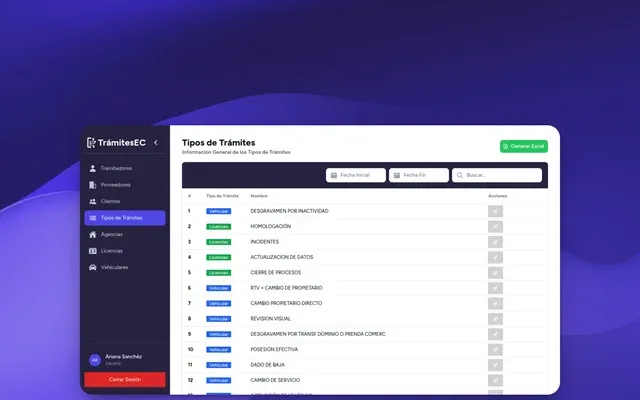Viewport: 640px width, 400px height.
Task: Edit CIERRE DE PROCESOS row
Action: [495, 273]
